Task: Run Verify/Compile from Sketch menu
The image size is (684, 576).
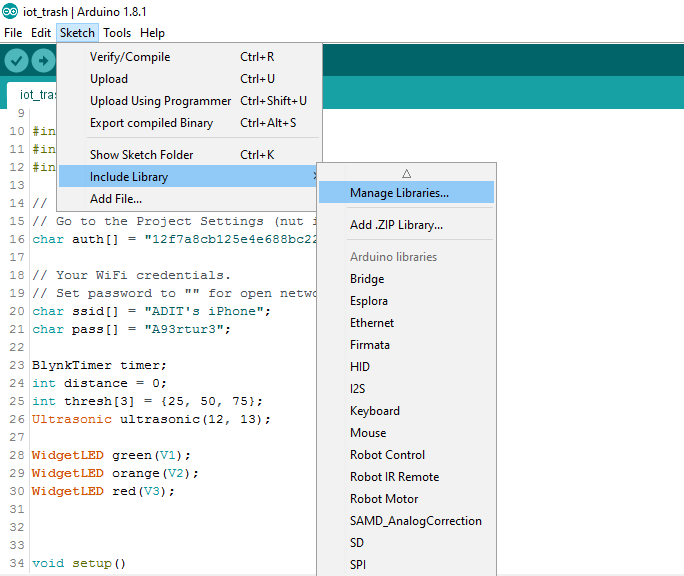Action: (130, 57)
